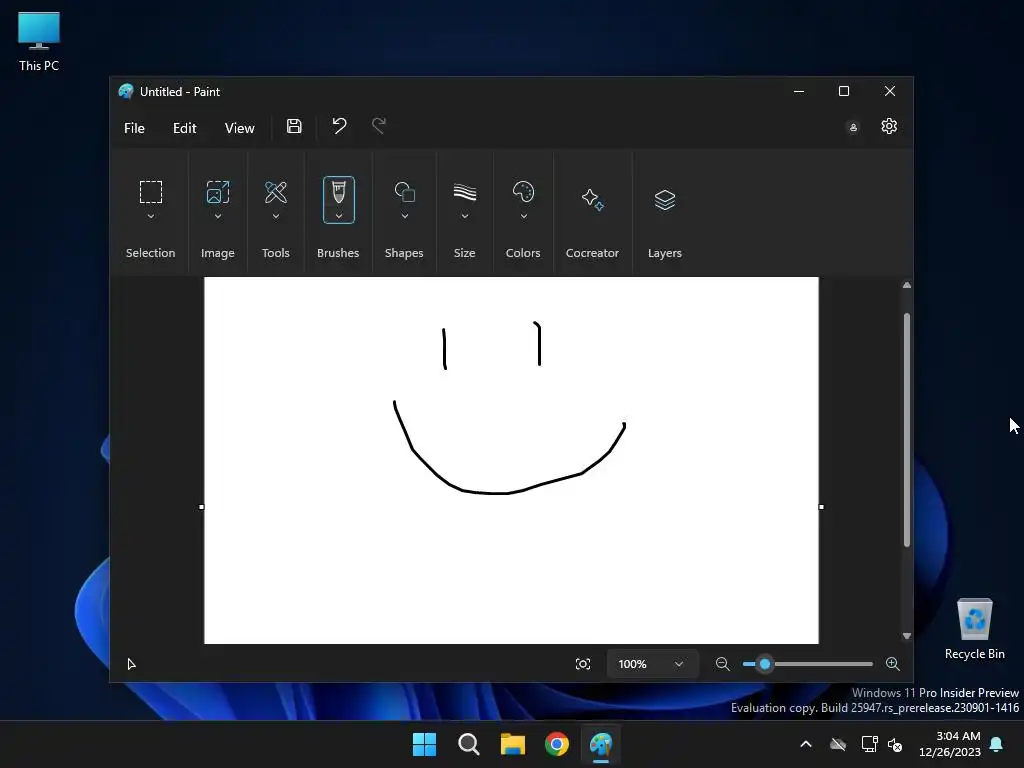This screenshot has height=768, width=1024.
Task: Undo the last brush stroke
Action: pyautogui.click(x=339, y=126)
